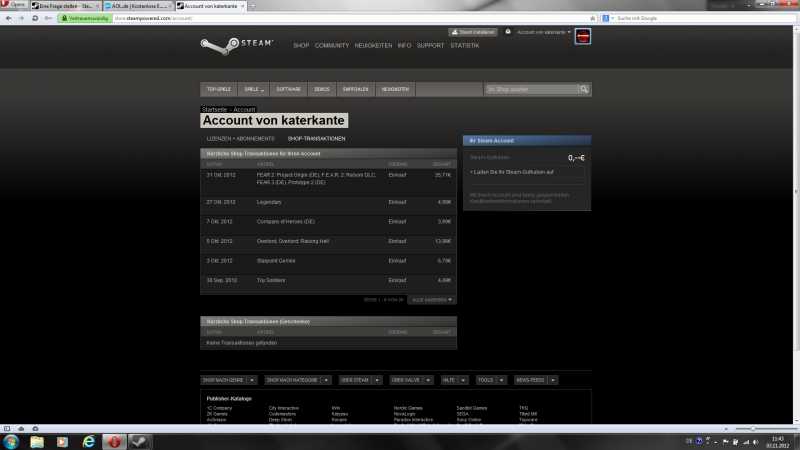The width and height of the screenshot is (800, 450).
Task: Select the store tab between DEMOS and NEUIGKEITEN
Action: coord(356,89)
